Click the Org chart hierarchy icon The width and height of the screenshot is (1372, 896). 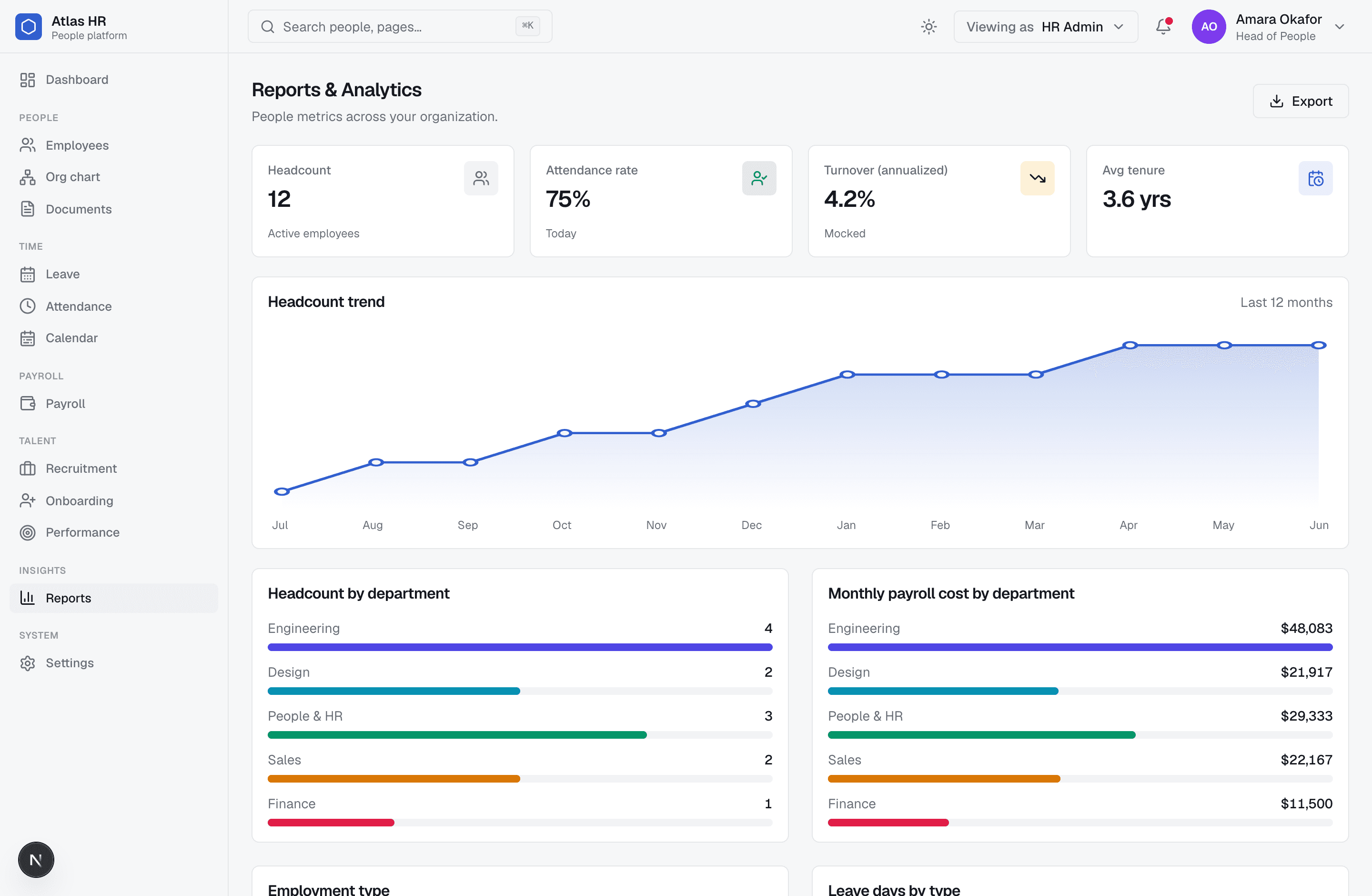[28, 177]
